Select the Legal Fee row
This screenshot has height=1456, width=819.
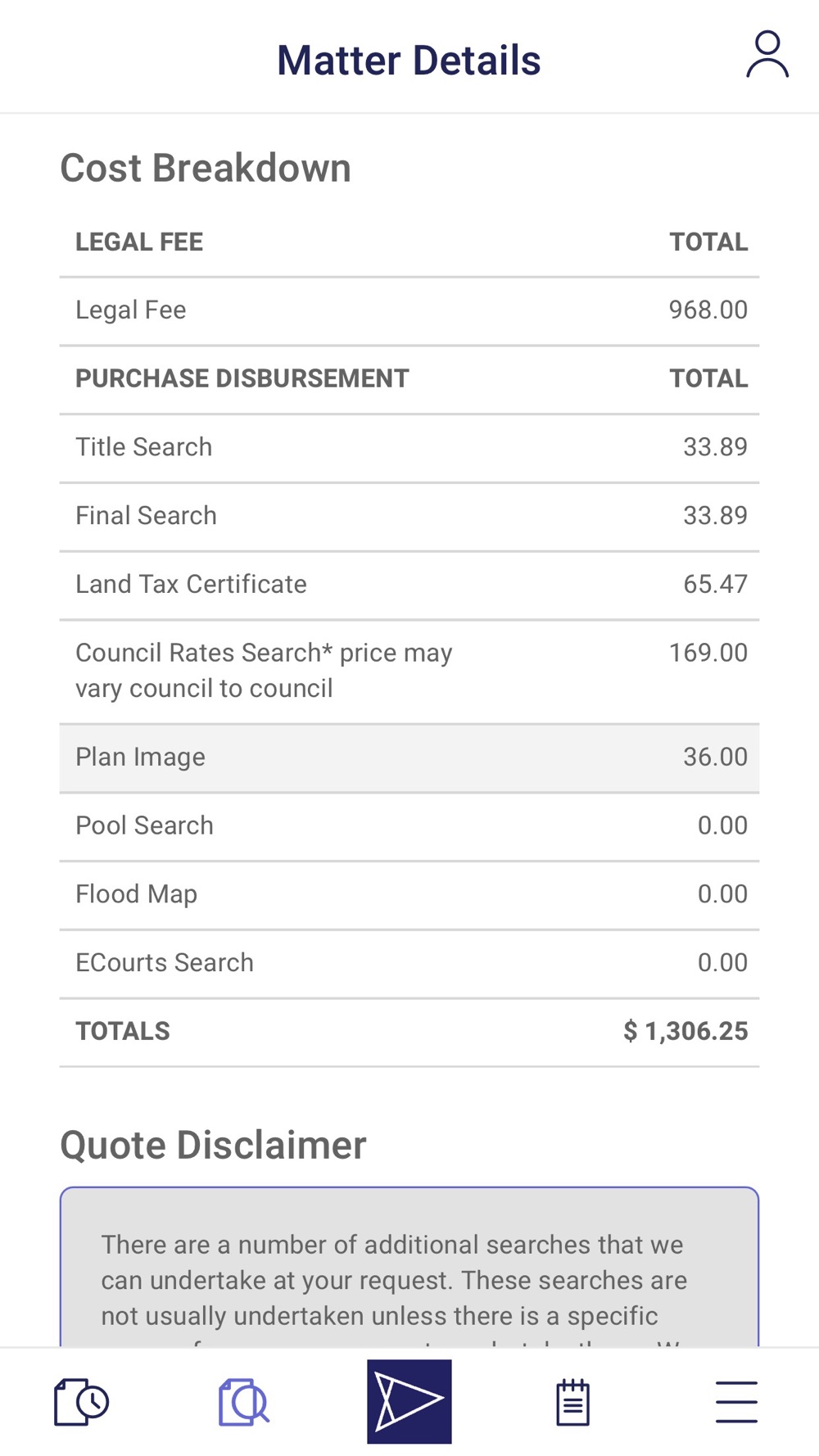(409, 310)
